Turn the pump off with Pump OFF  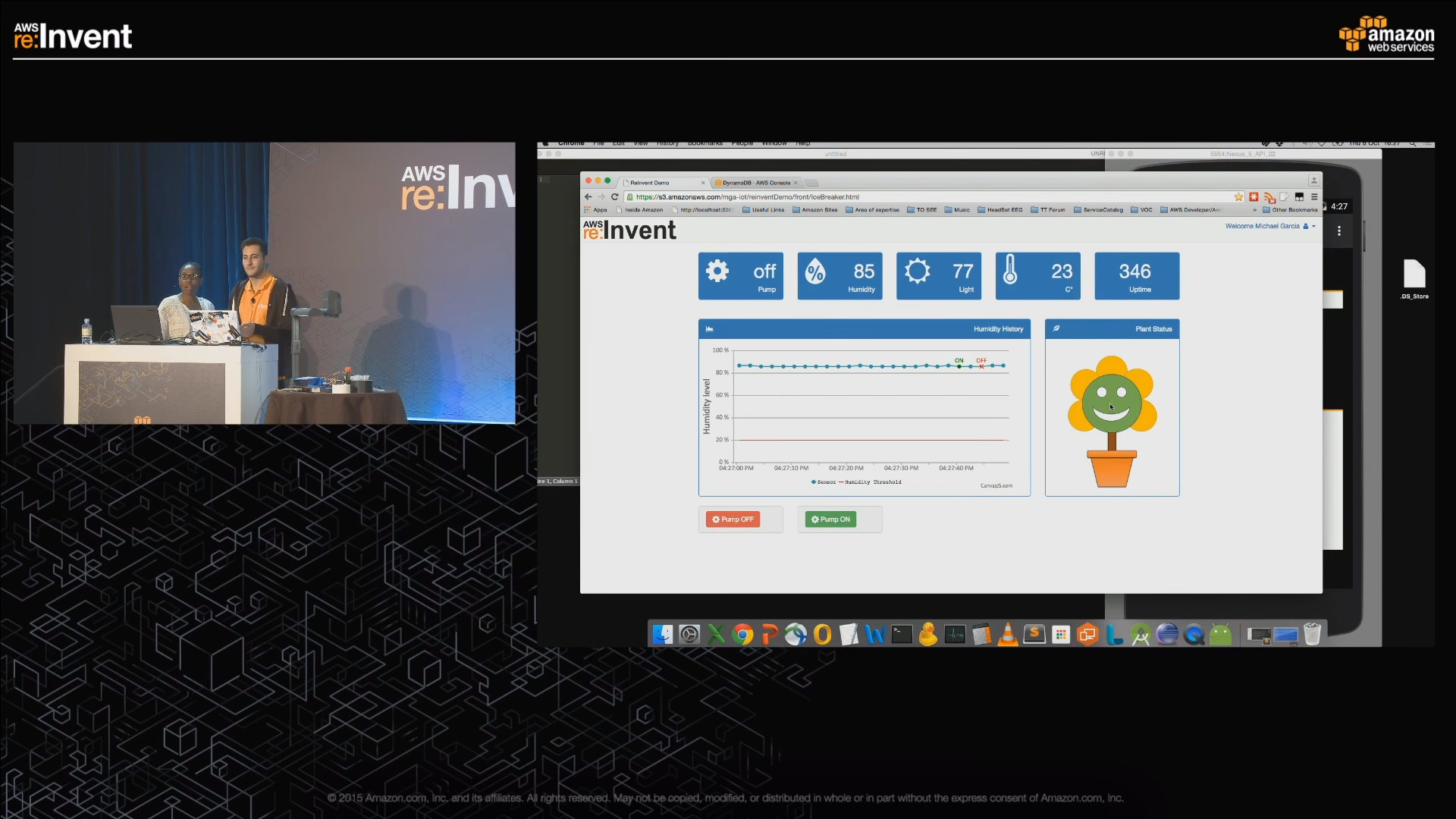pos(733,519)
